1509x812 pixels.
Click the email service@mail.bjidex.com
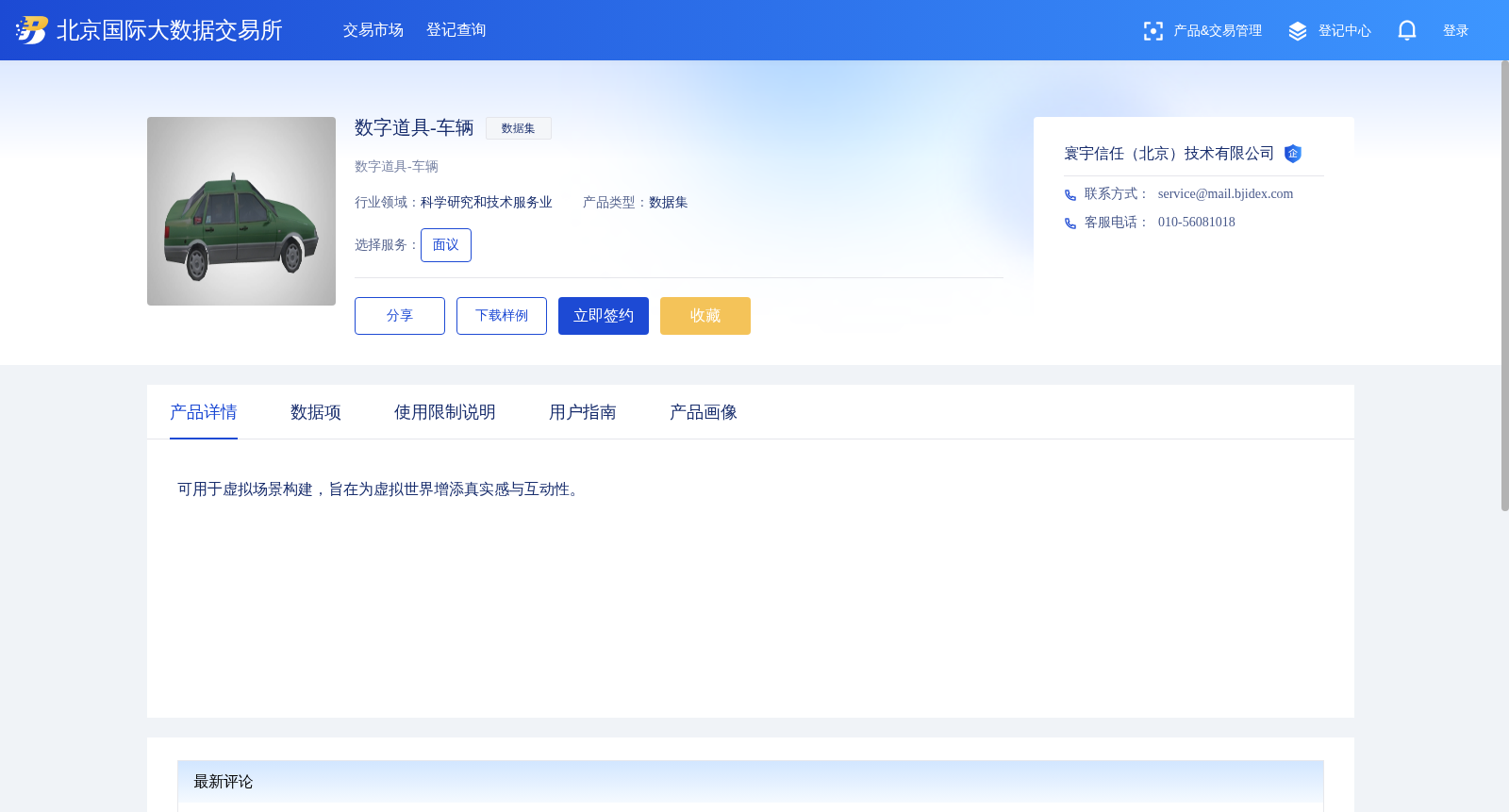[1225, 194]
